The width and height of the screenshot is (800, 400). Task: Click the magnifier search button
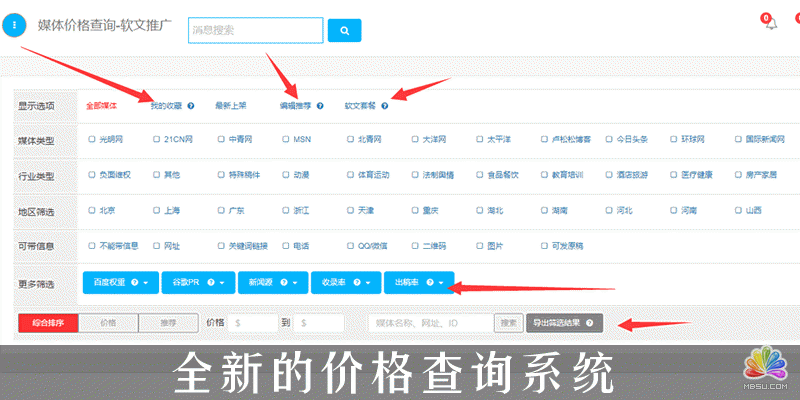click(344, 31)
